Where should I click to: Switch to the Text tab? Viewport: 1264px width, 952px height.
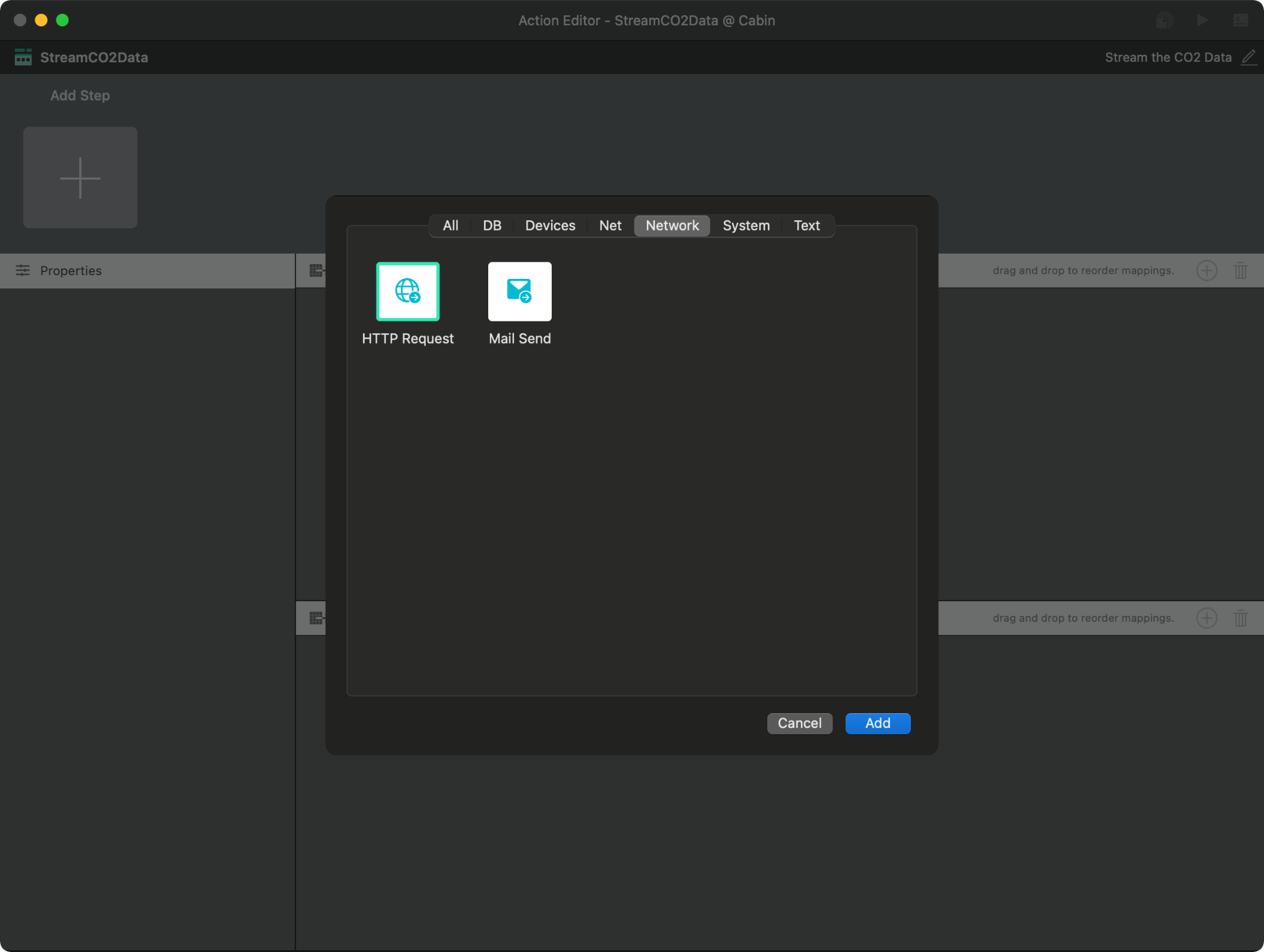pyautogui.click(x=807, y=225)
